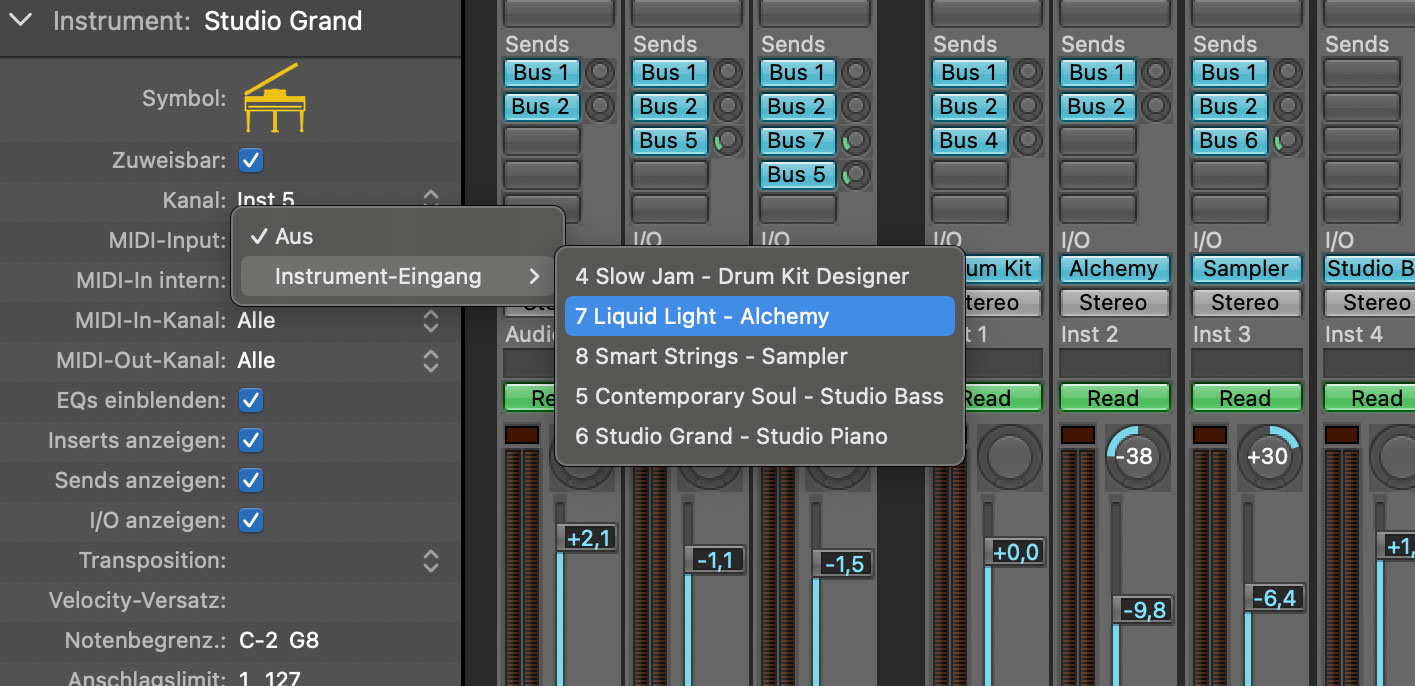Click the Bus 5 send button below Bus 7
1415x686 pixels.
797,175
